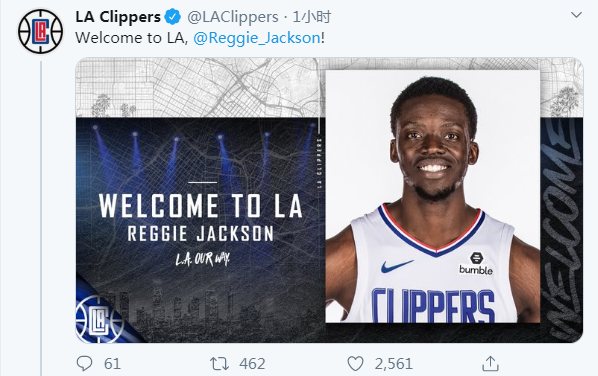Click the tweet text Welcome to LA
This screenshot has height=376, width=598.
tap(132, 38)
